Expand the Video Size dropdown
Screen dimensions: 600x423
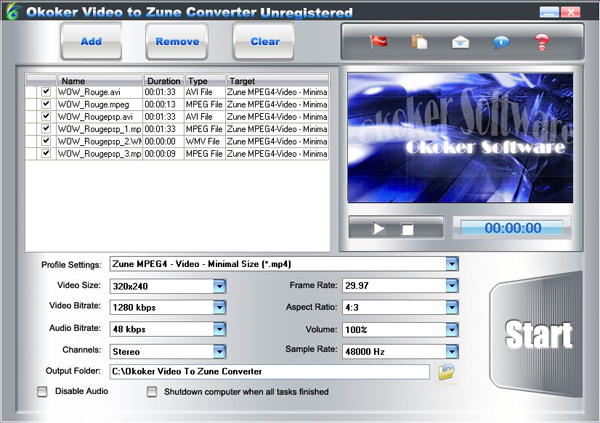coord(220,286)
